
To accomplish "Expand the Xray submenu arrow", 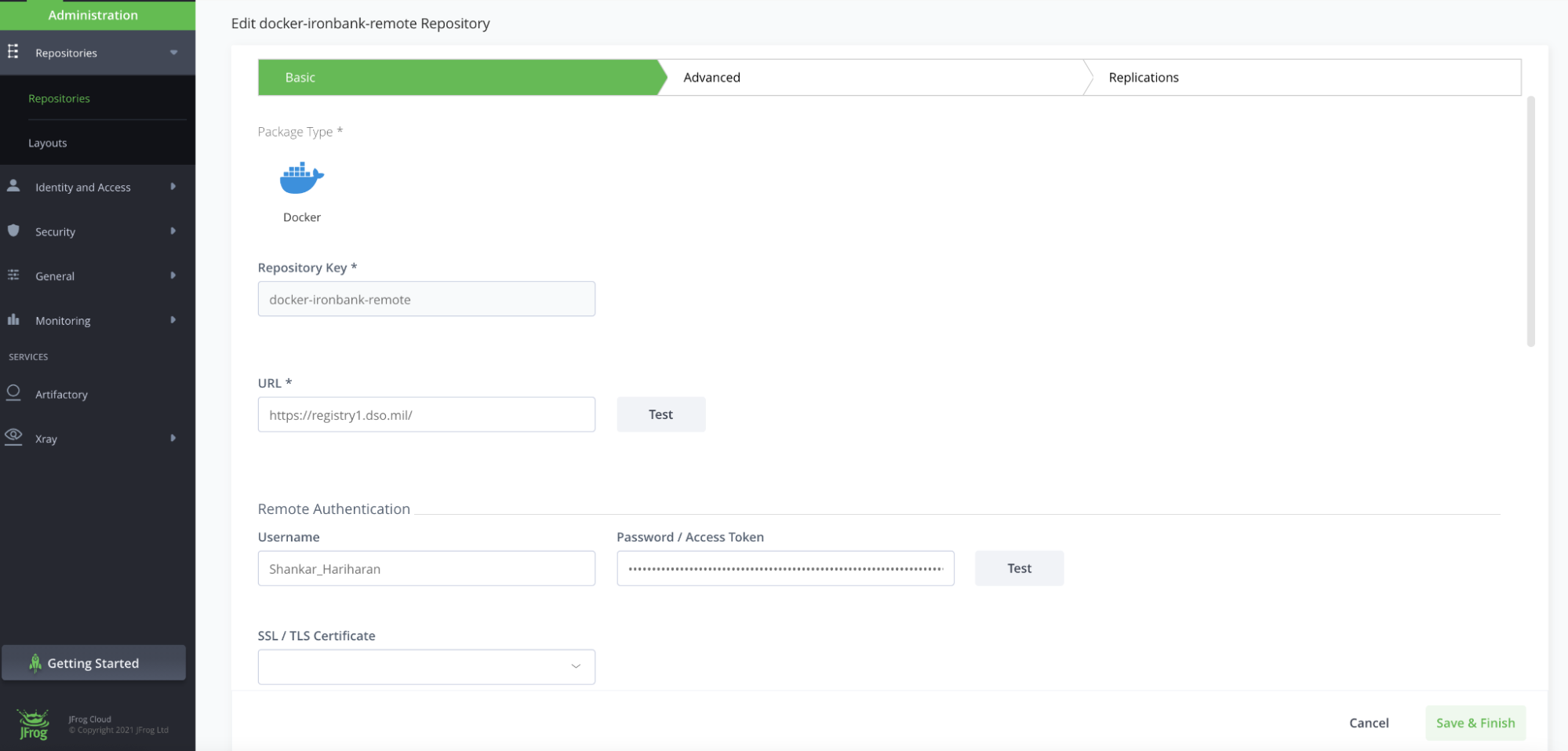I will click(x=173, y=438).
